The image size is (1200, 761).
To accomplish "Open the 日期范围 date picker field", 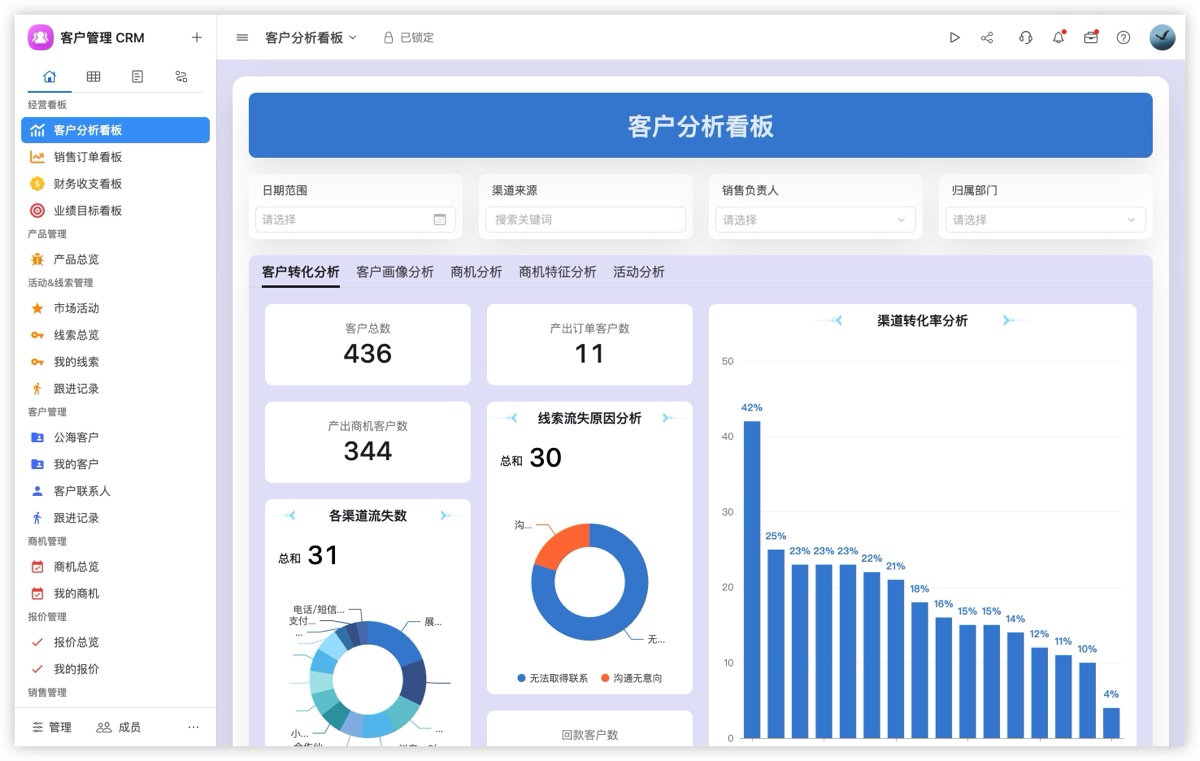I will pos(355,219).
